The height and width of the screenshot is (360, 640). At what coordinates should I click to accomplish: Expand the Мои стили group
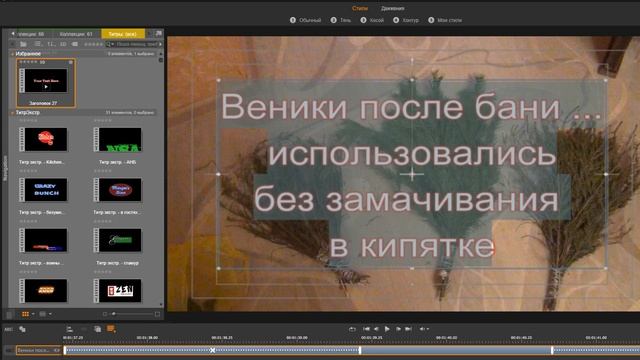click(445, 20)
